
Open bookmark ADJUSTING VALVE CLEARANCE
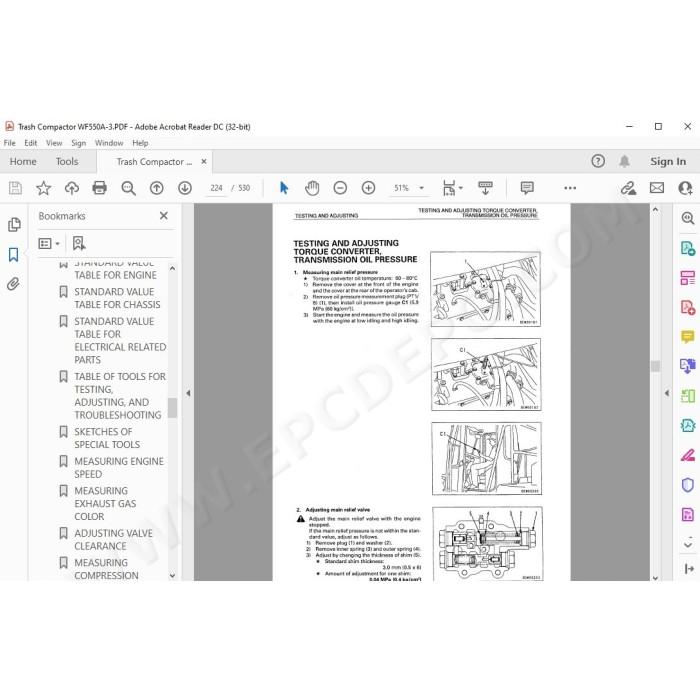pos(113,540)
